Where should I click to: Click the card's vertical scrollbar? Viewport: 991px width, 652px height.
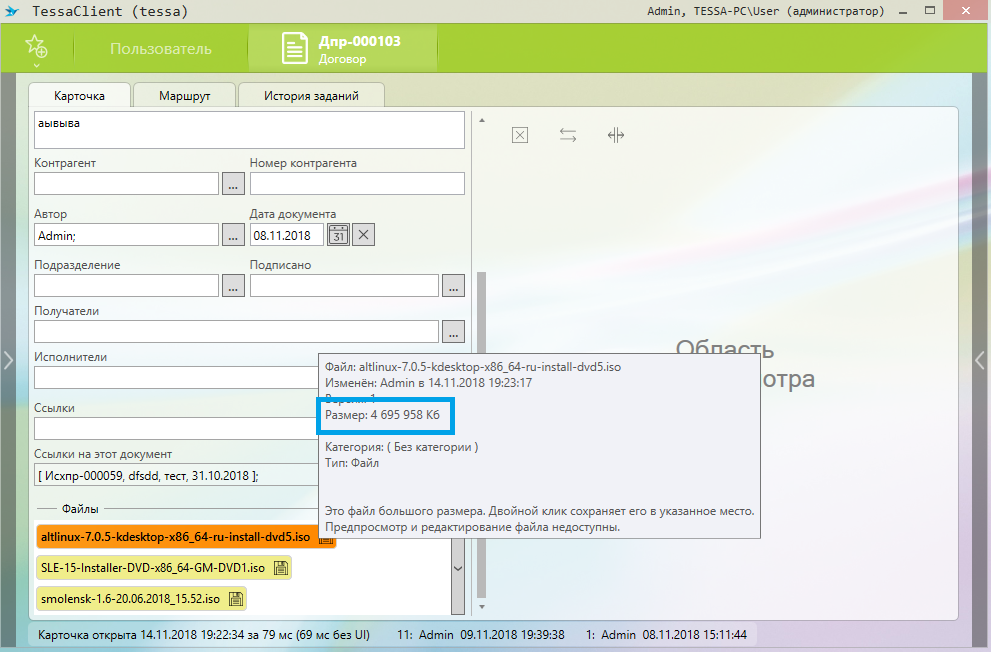tap(480, 430)
